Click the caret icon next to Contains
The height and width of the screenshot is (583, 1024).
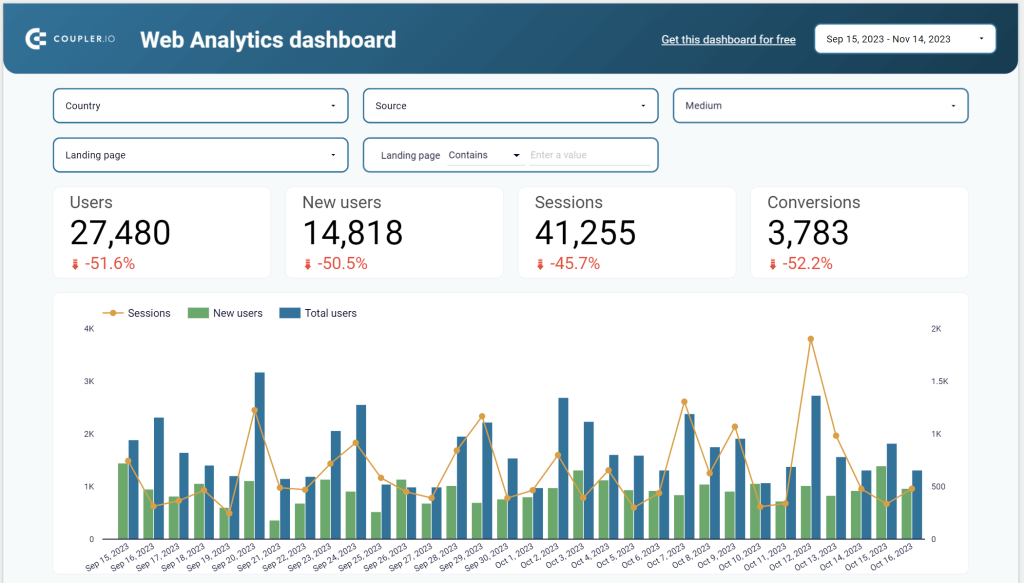[x=516, y=155]
